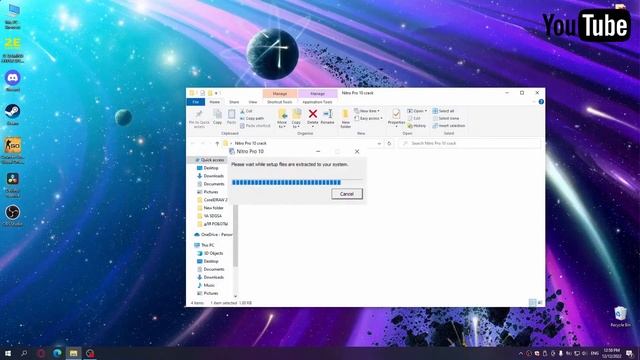
Task: Open the New item dropdown
Action: (x=367, y=111)
